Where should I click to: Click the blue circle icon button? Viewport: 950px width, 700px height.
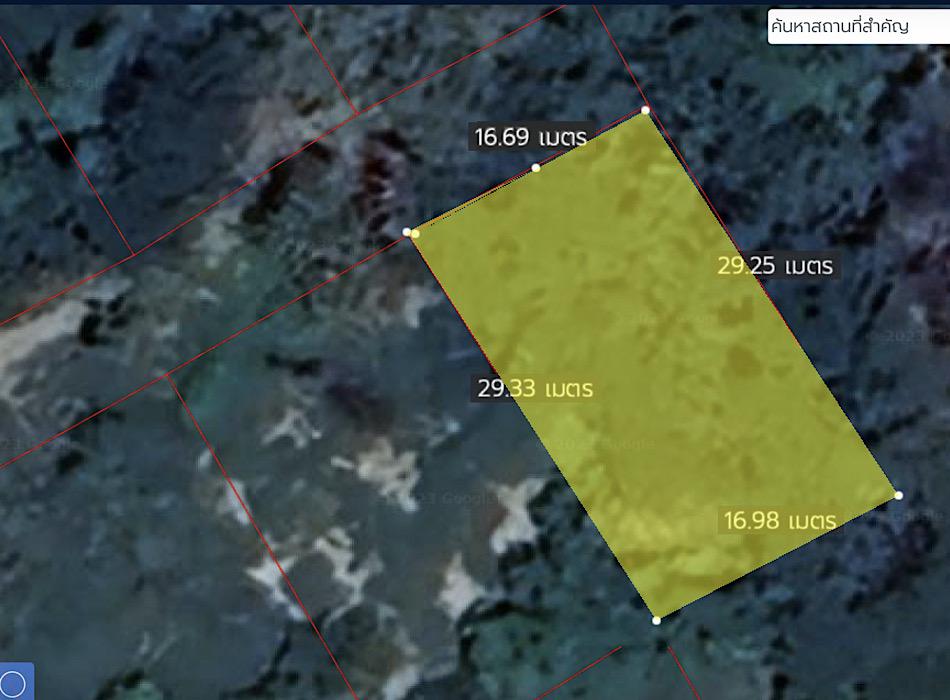[15, 683]
